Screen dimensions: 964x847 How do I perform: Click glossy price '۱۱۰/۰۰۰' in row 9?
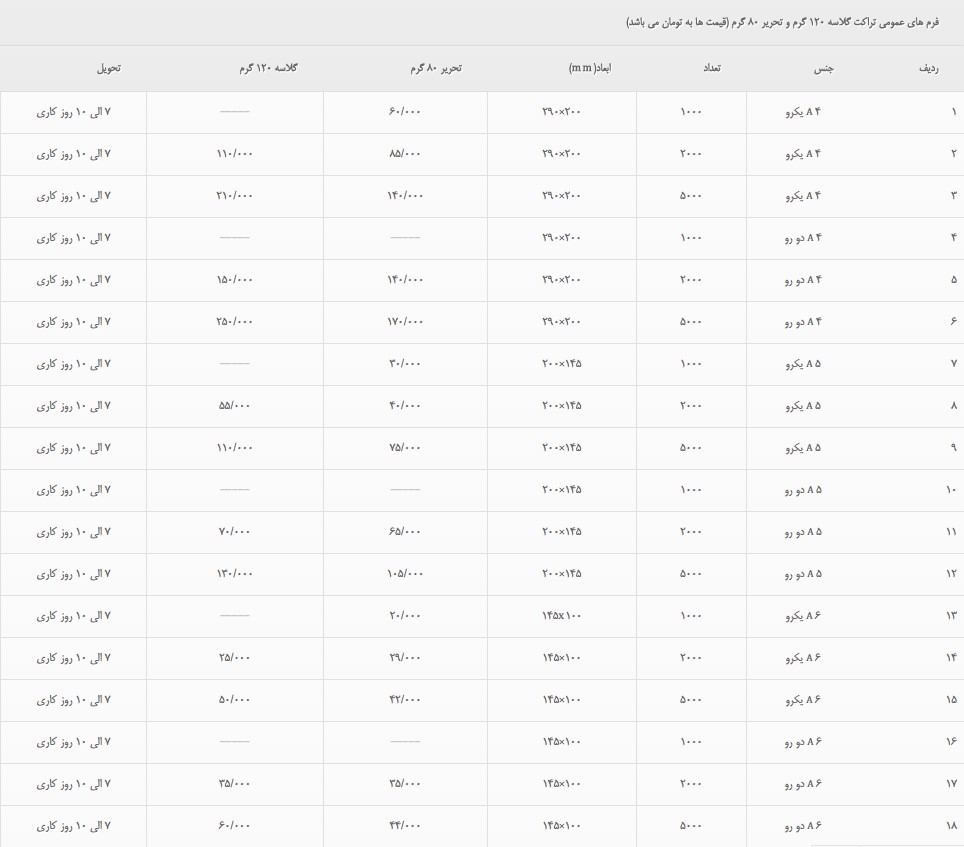(x=234, y=447)
